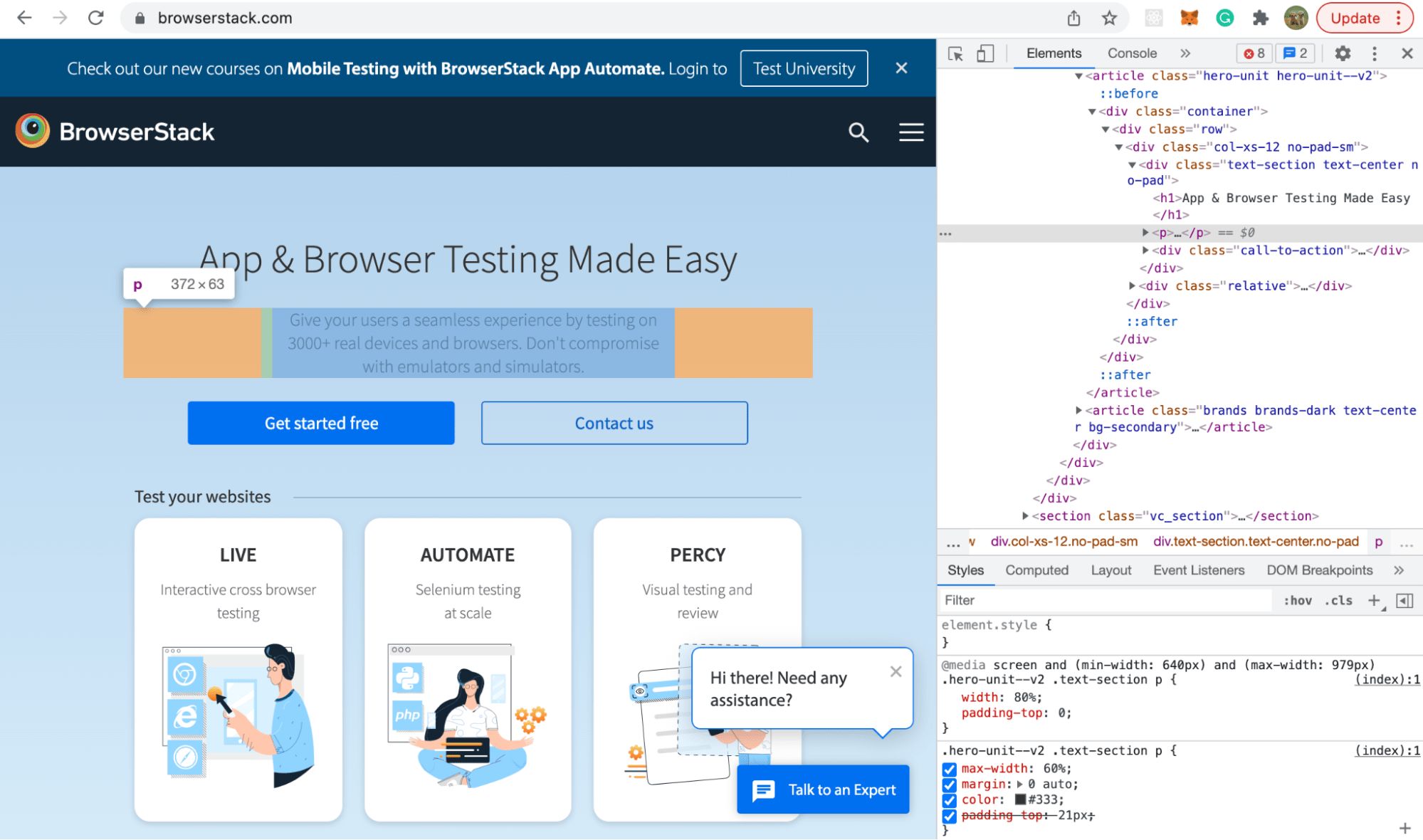Screen dimensions: 1423x840
Task: Expand the call-to-action div
Action: pos(1143,251)
